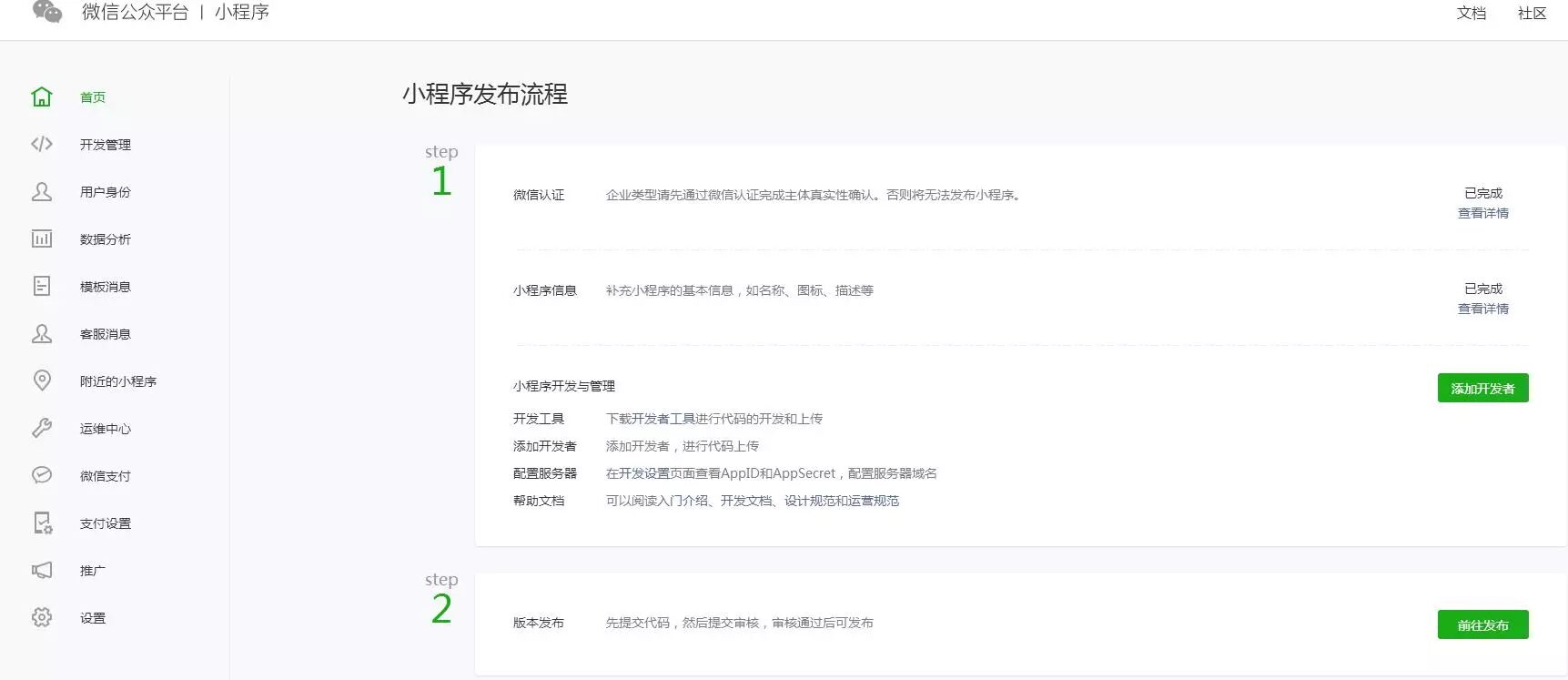Go to 用户身份 section
The image size is (1568, 680).
pos(106,192)
